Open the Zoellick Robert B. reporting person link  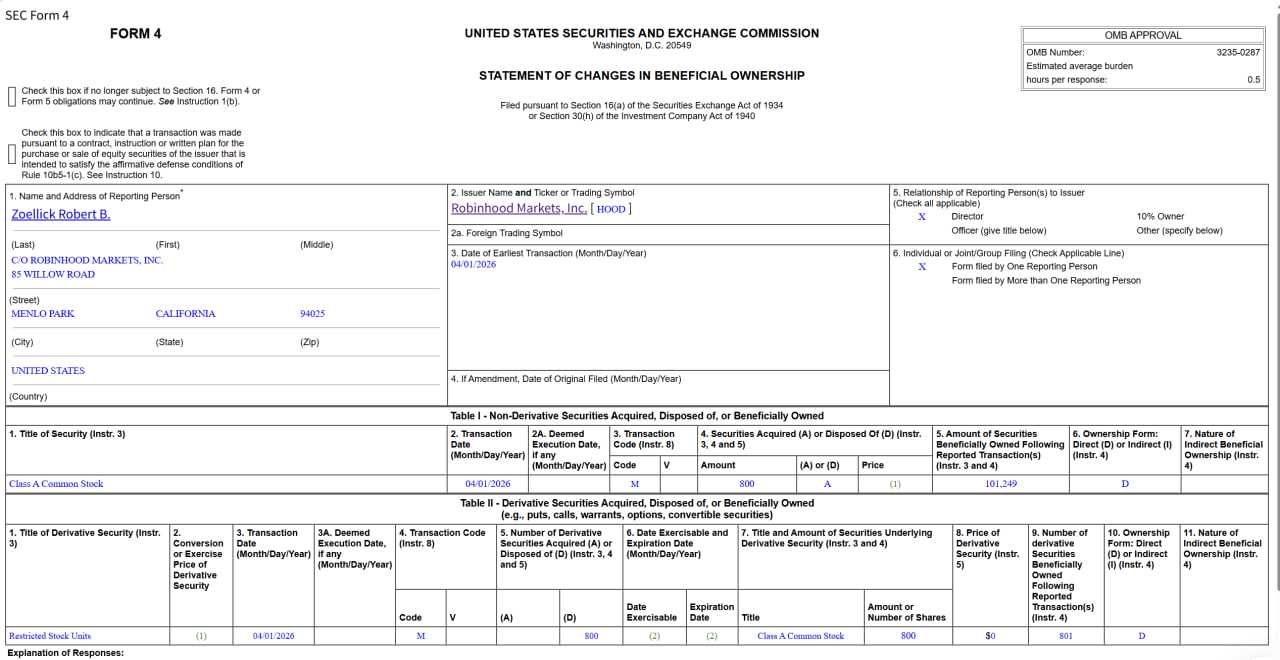click(61, 214)
